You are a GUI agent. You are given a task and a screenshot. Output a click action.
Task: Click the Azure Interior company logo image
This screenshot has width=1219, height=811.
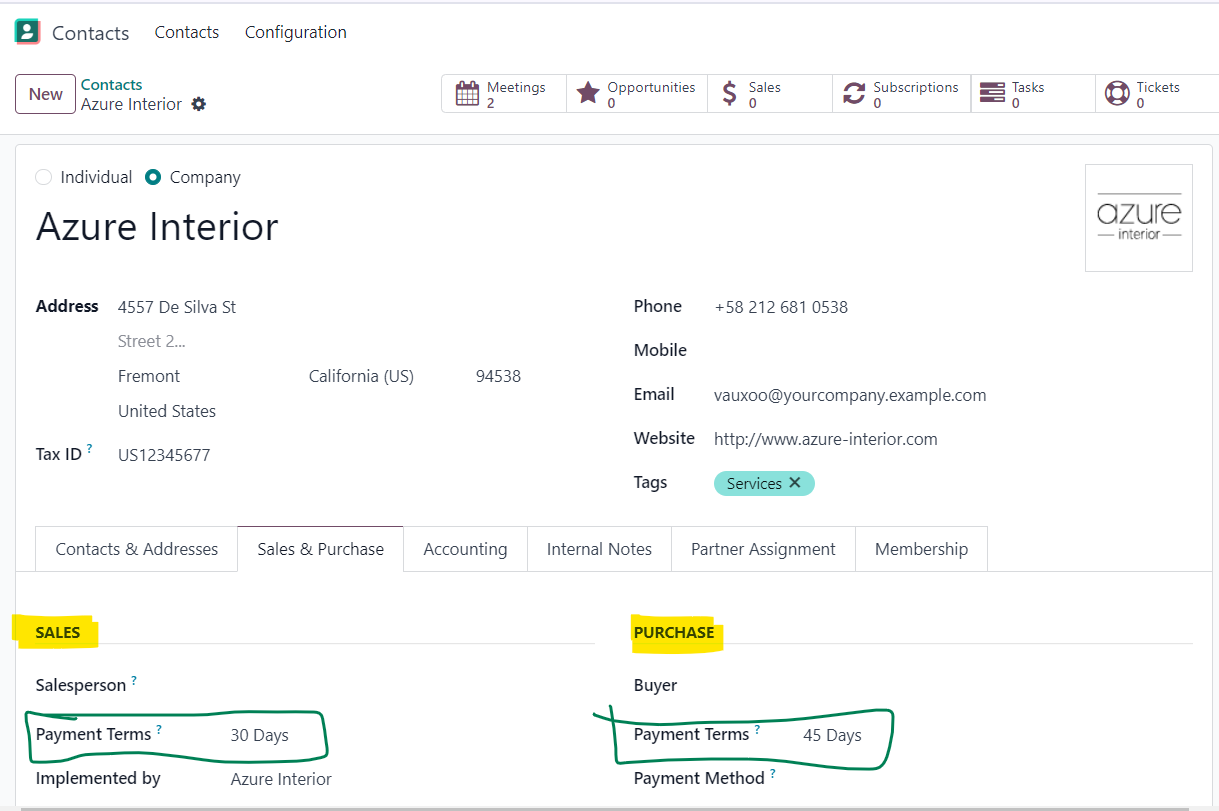pyautogui.click(x=1139, y=218)
